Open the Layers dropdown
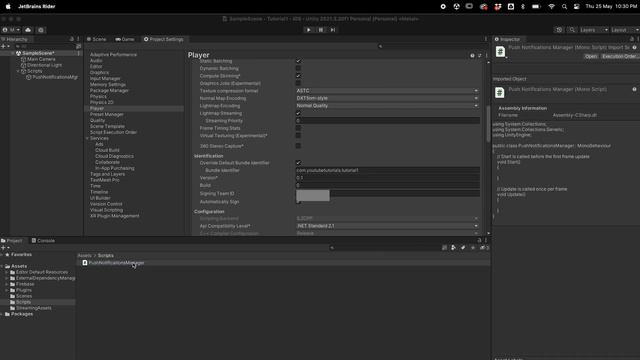The height and width of the screenshot is (360, 640). (x=593, y=30)
